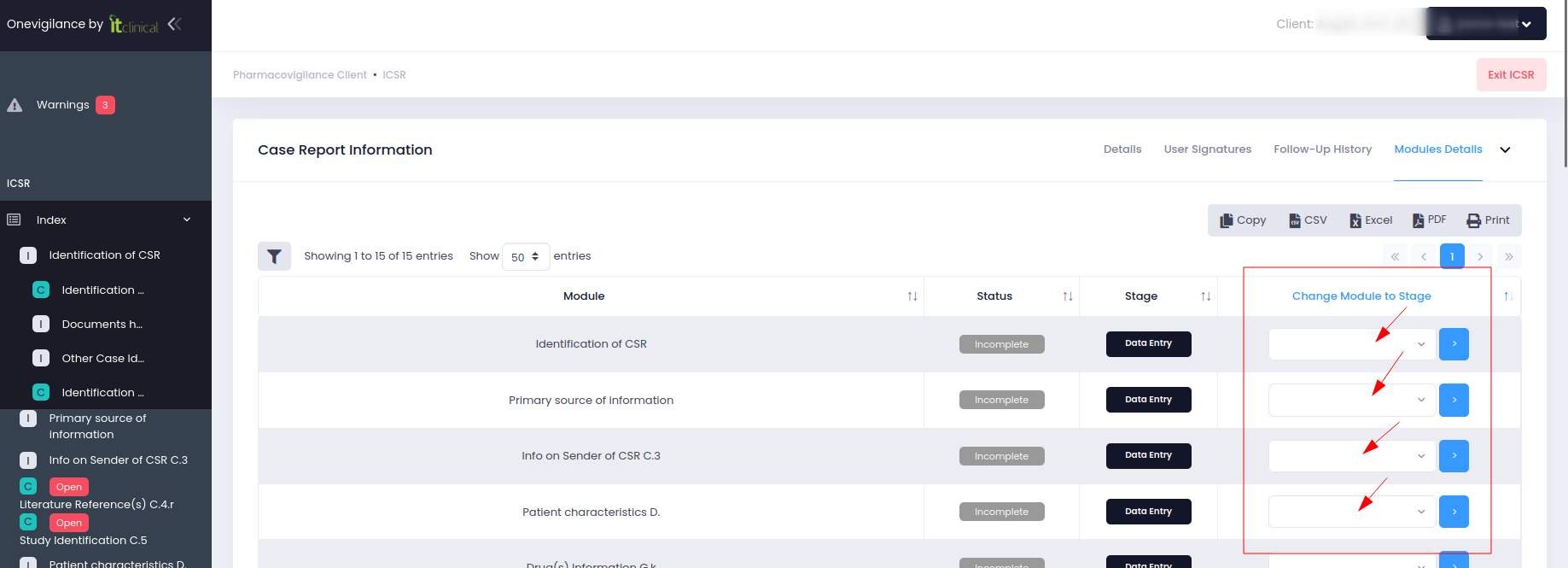Screen dimensions: 1568x568
Task: Open Info on Sender of CSR C.3 sidebar item
Action: pyautogui.click(x=119, y=460)
